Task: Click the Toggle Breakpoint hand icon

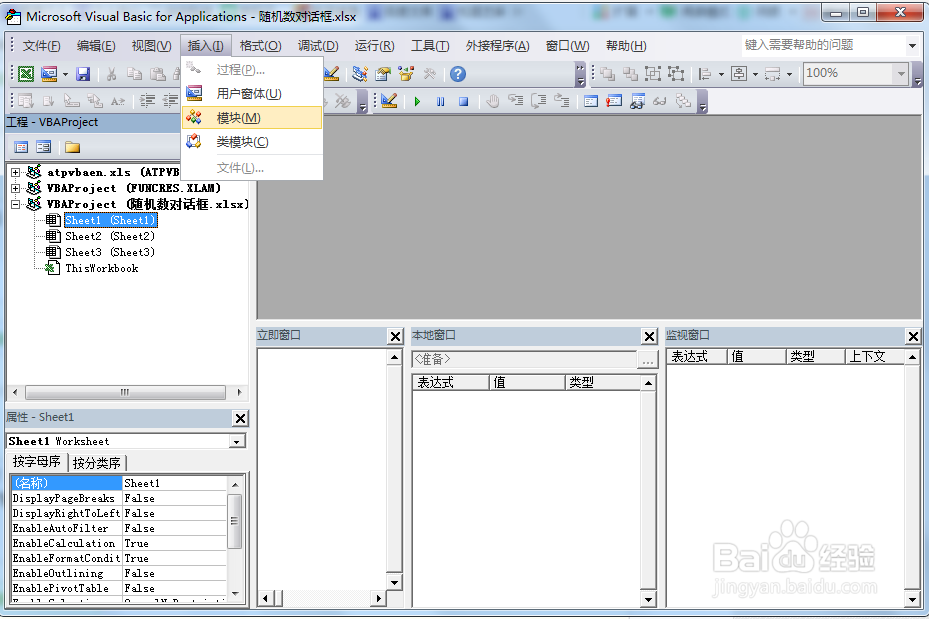Action: pyautogui.click(x=492, y=101)
